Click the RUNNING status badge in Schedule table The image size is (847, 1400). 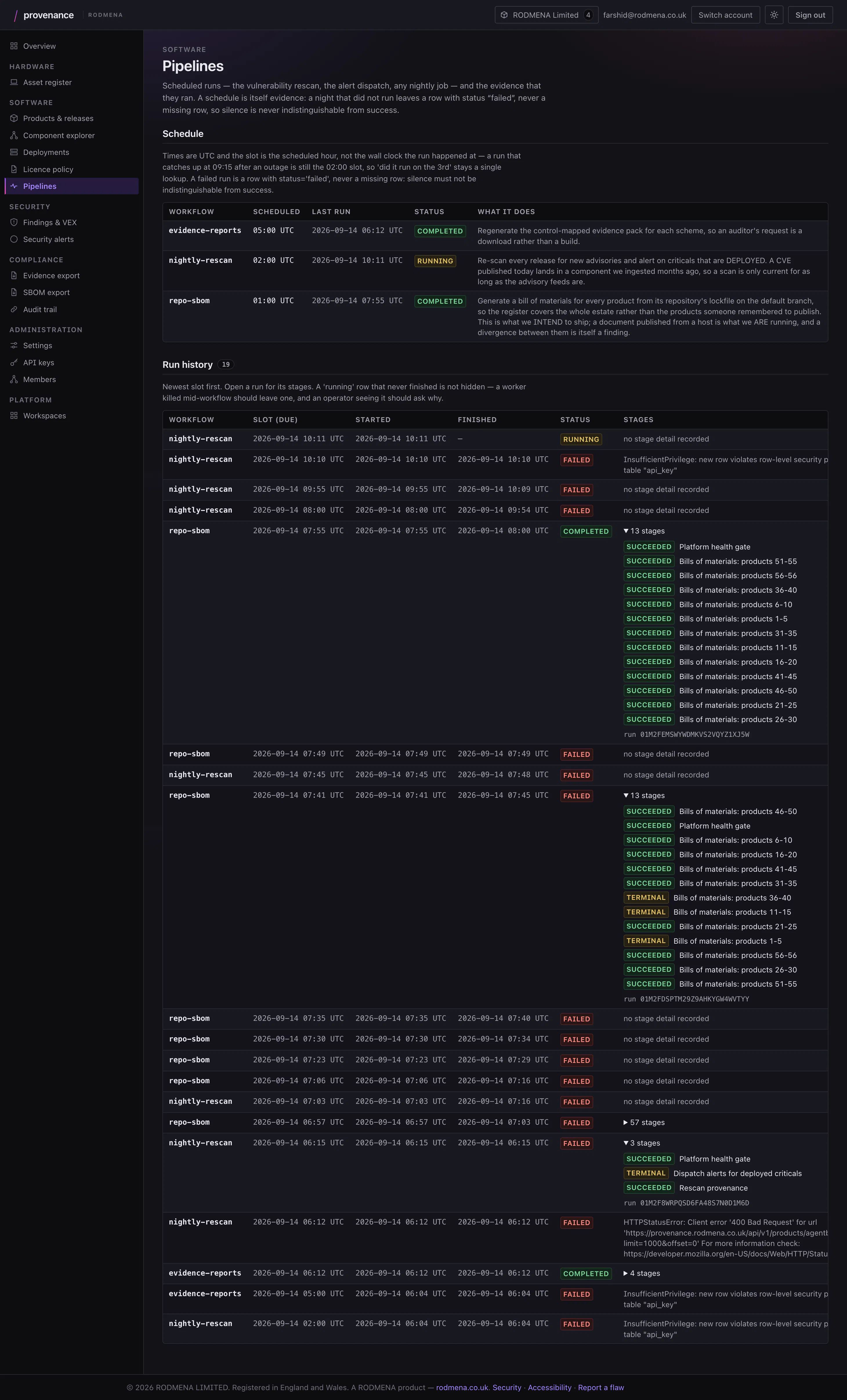pyautogui.click(x=435, y=261)
